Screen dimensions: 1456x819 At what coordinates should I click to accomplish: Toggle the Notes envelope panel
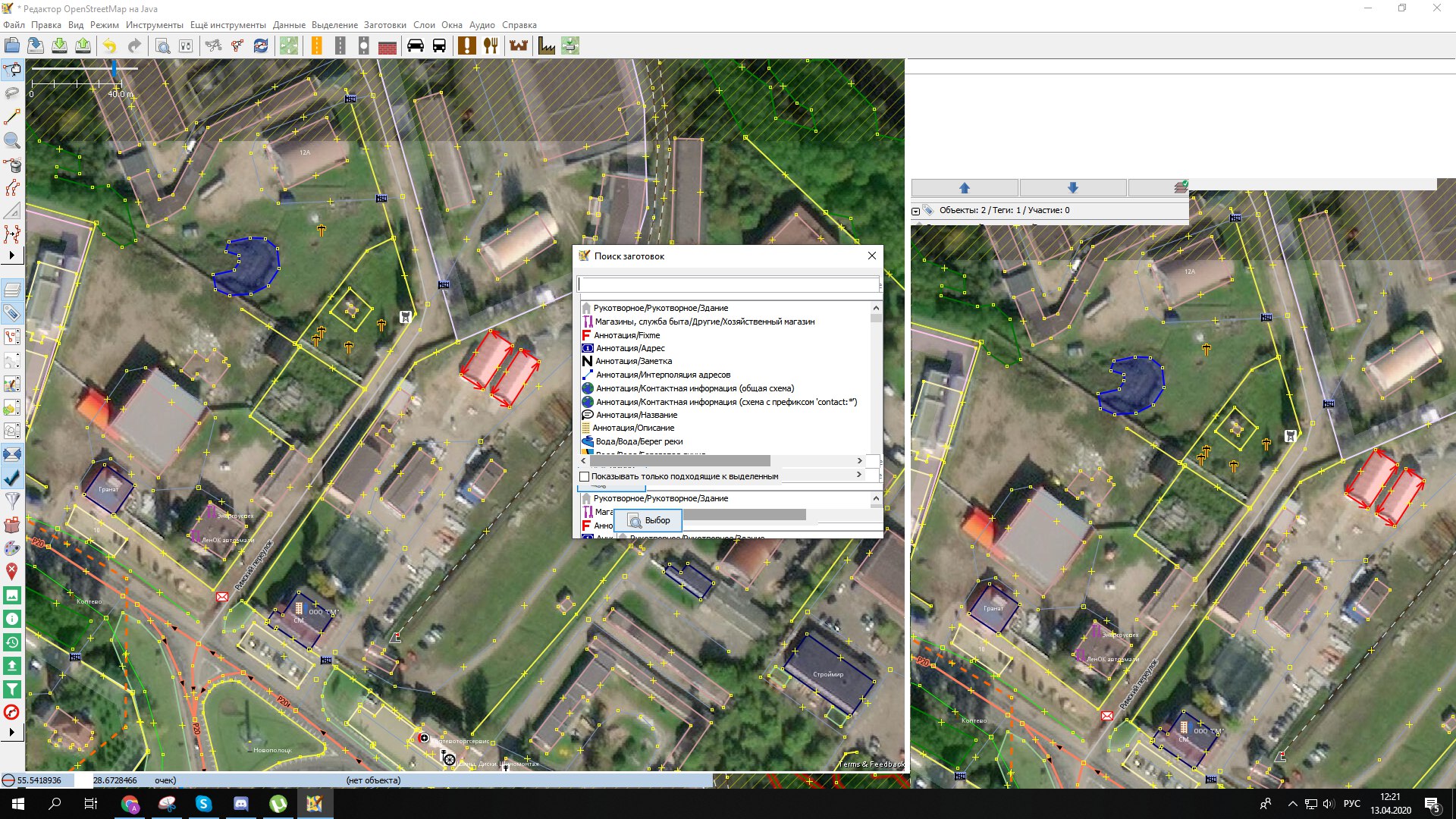click(12, 454)
